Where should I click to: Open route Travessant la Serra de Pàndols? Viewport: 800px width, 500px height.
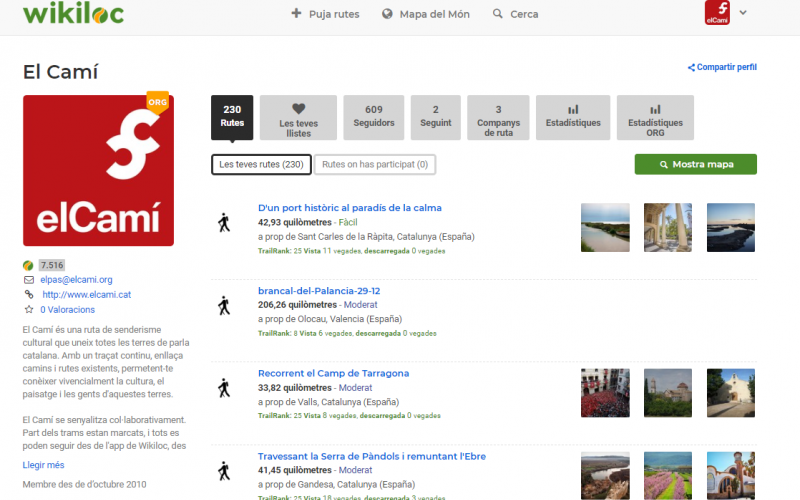click(x=371, y=456)
